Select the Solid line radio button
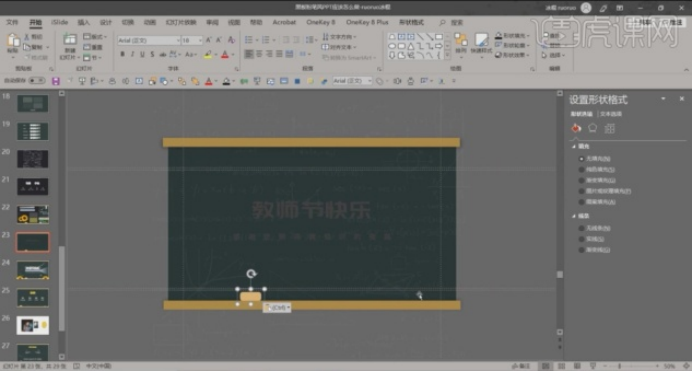Viewport: 692px width, 371px height. 581,239
